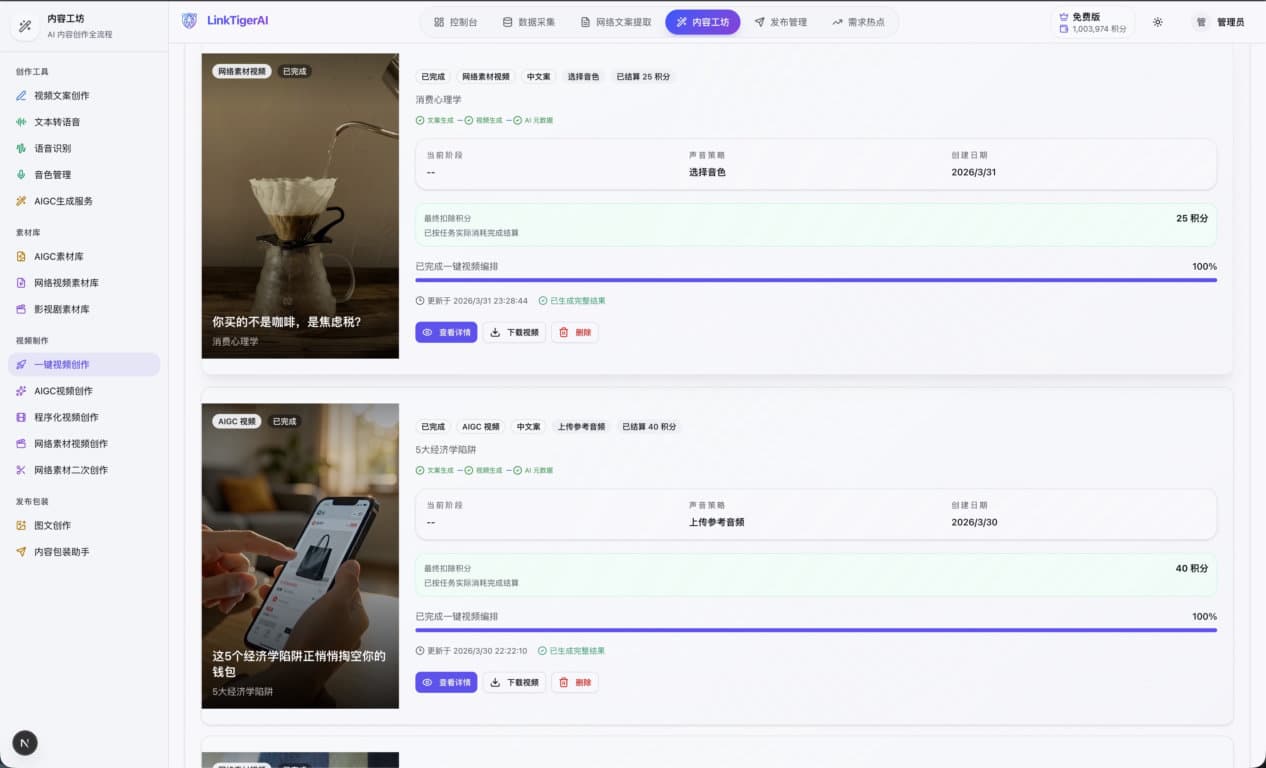
Task: Toggle the light/dark theme sun icon
Action: [x=1157, y=22]
